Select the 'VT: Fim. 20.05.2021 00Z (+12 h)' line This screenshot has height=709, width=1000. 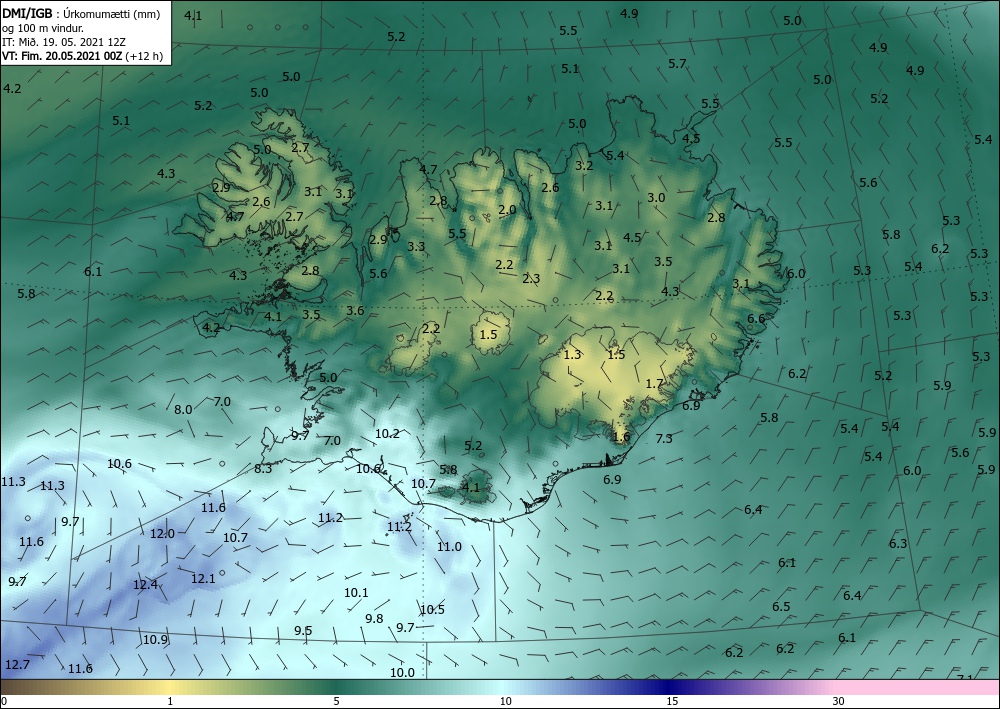[x=82, y=56]
